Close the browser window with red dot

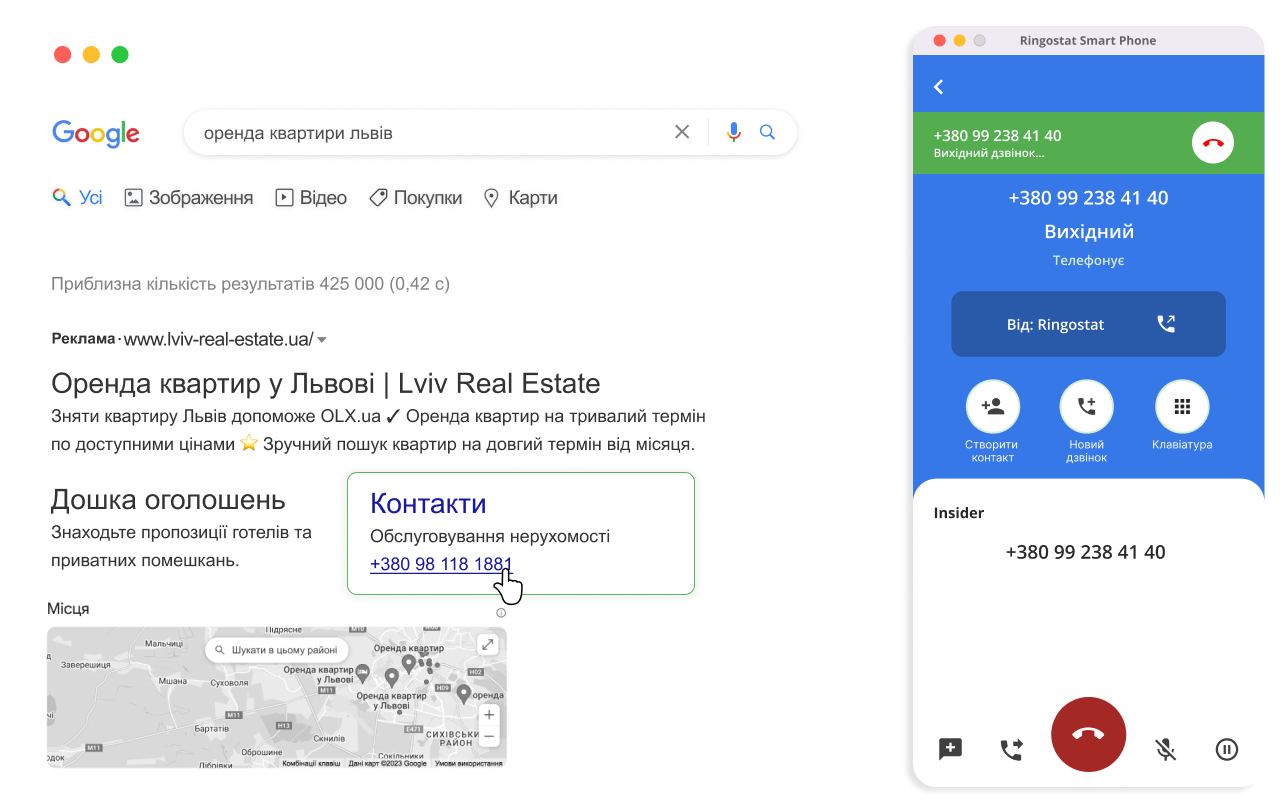tap(63, 54)
